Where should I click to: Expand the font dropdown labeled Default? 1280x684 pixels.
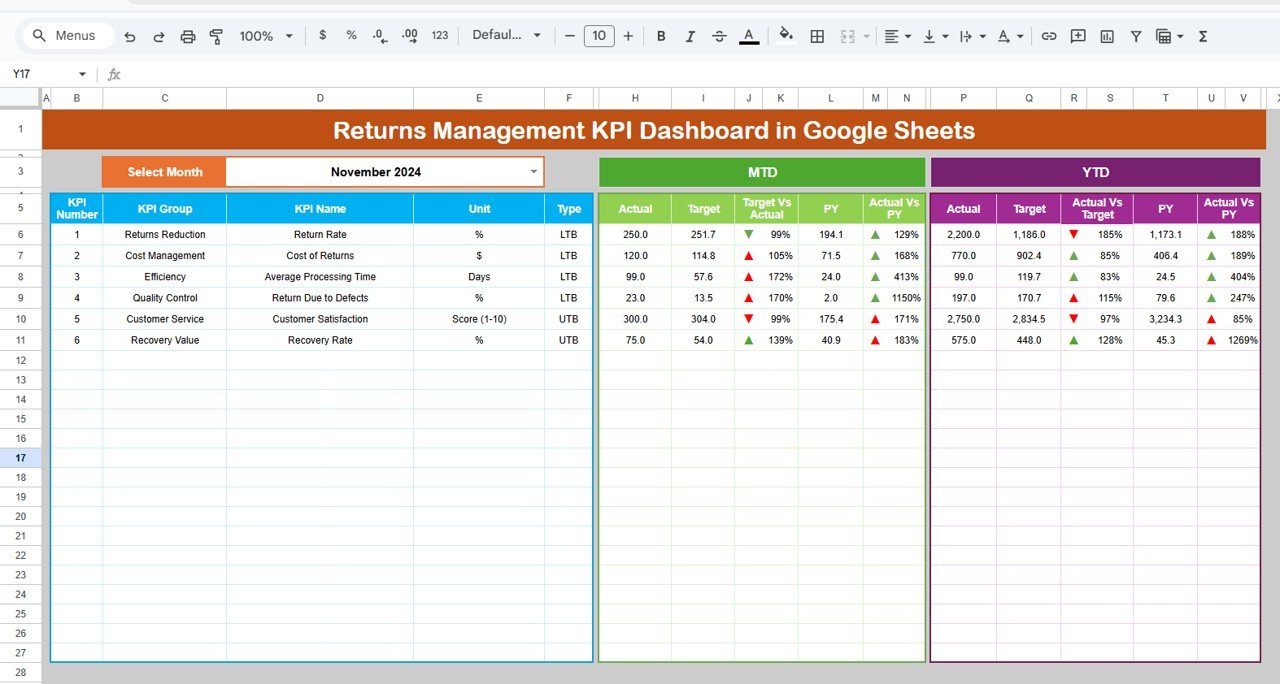coord(506,35)
